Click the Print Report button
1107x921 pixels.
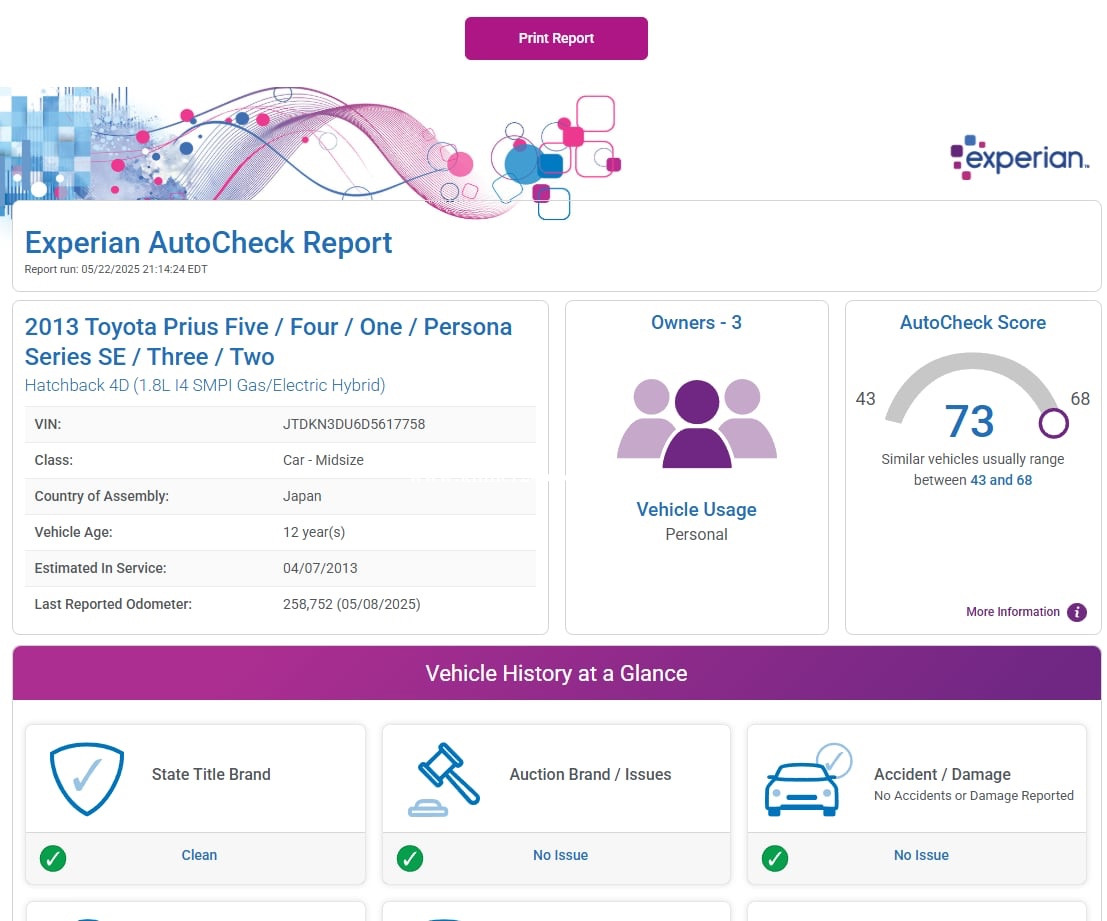tap(556, 38)
